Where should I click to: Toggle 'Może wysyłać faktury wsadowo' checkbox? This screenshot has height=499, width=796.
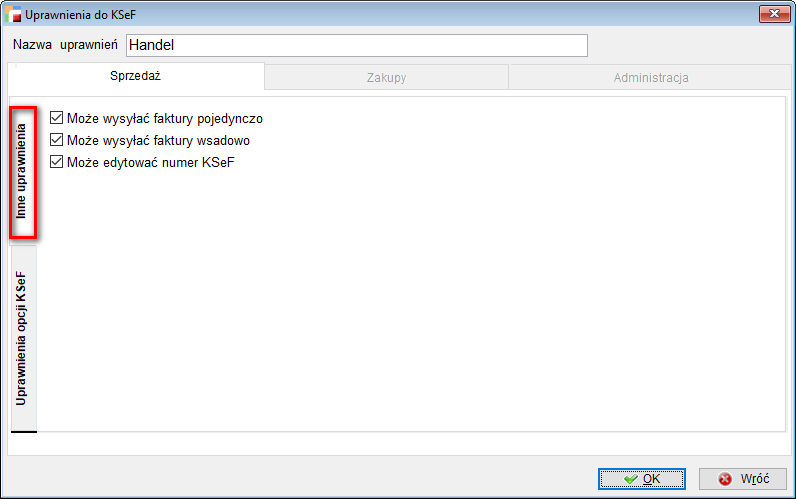point(57,140)
